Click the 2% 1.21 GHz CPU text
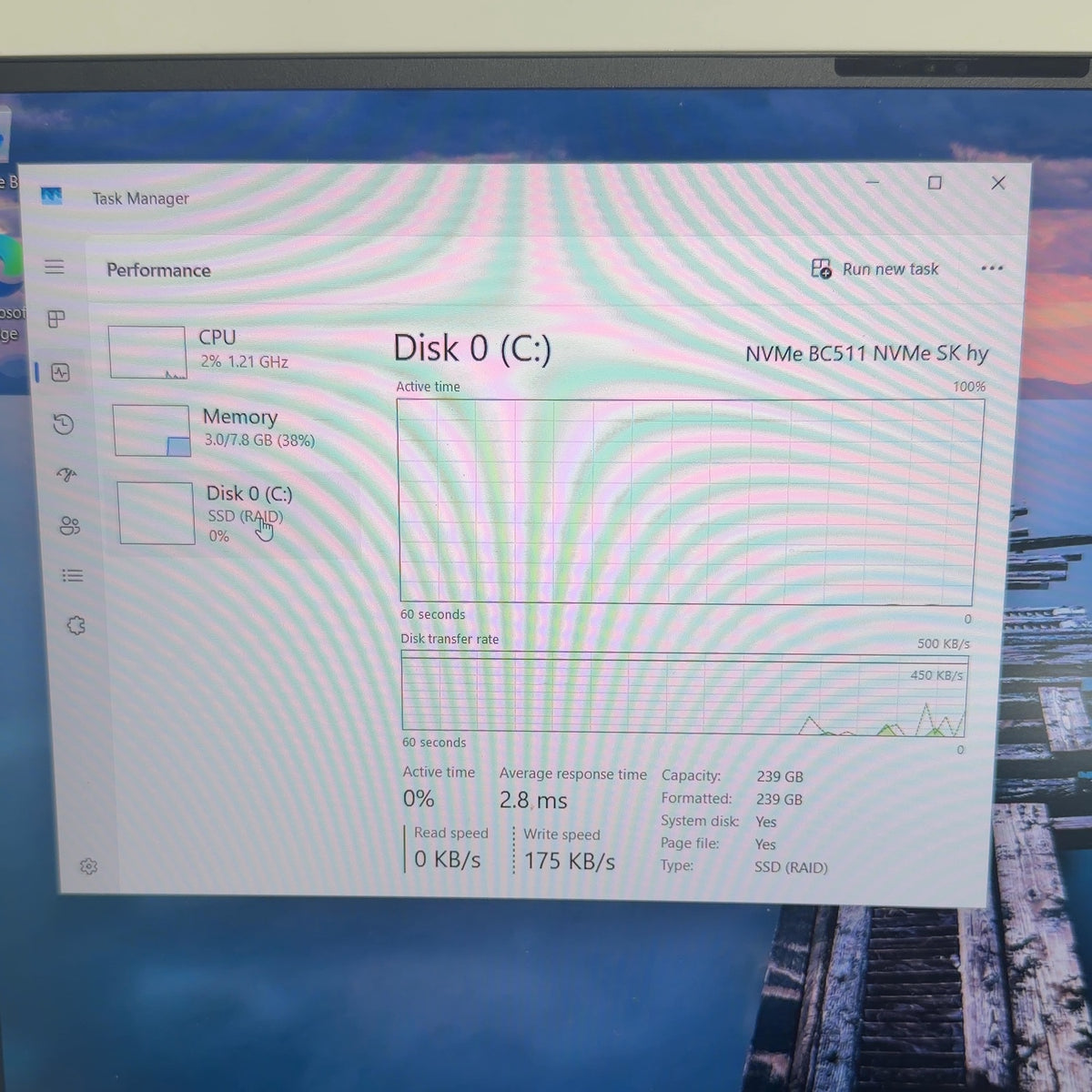 244,361
